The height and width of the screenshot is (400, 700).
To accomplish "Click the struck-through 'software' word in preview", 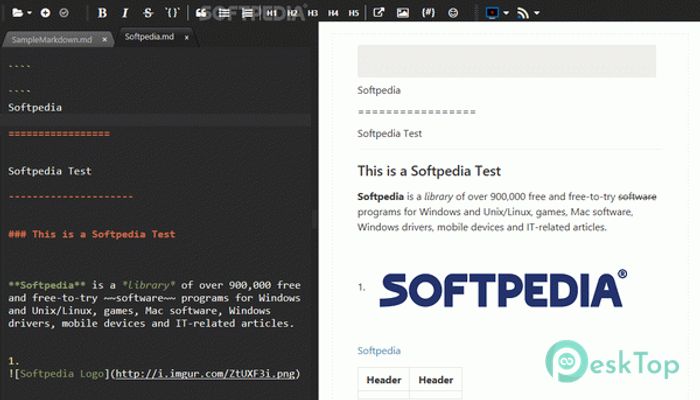I will click(637, 196).
